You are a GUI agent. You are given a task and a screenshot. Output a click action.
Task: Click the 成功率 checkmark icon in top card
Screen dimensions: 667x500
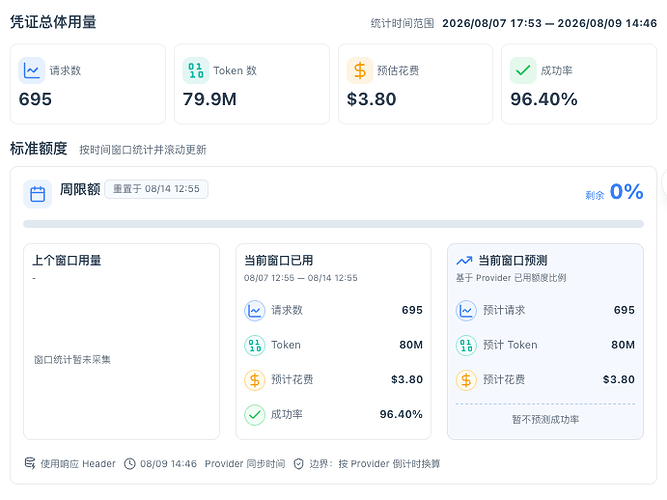(x=523, y=70)
